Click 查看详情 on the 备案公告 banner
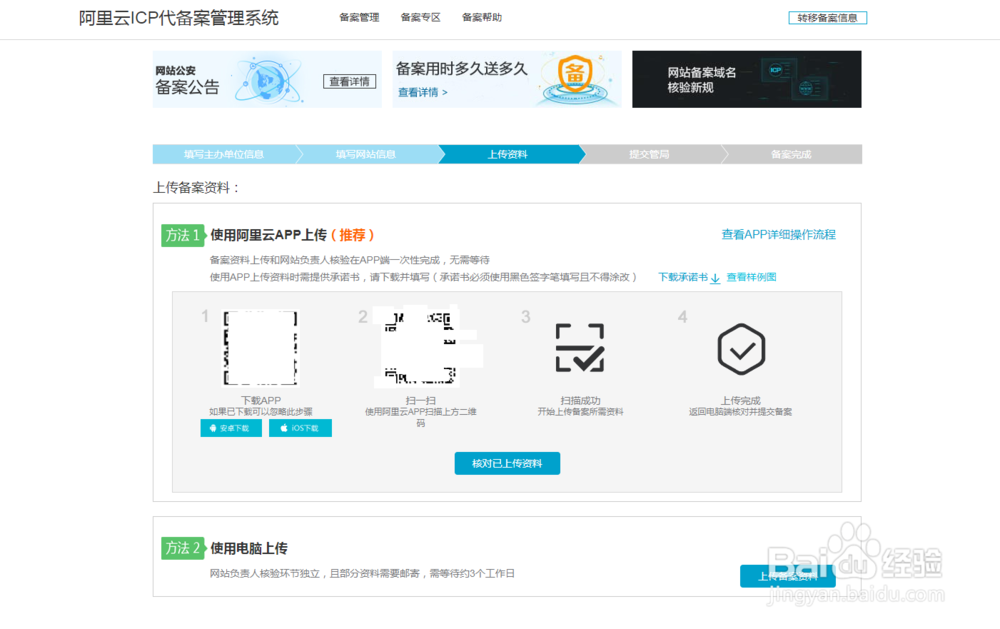 click(349, 81)
